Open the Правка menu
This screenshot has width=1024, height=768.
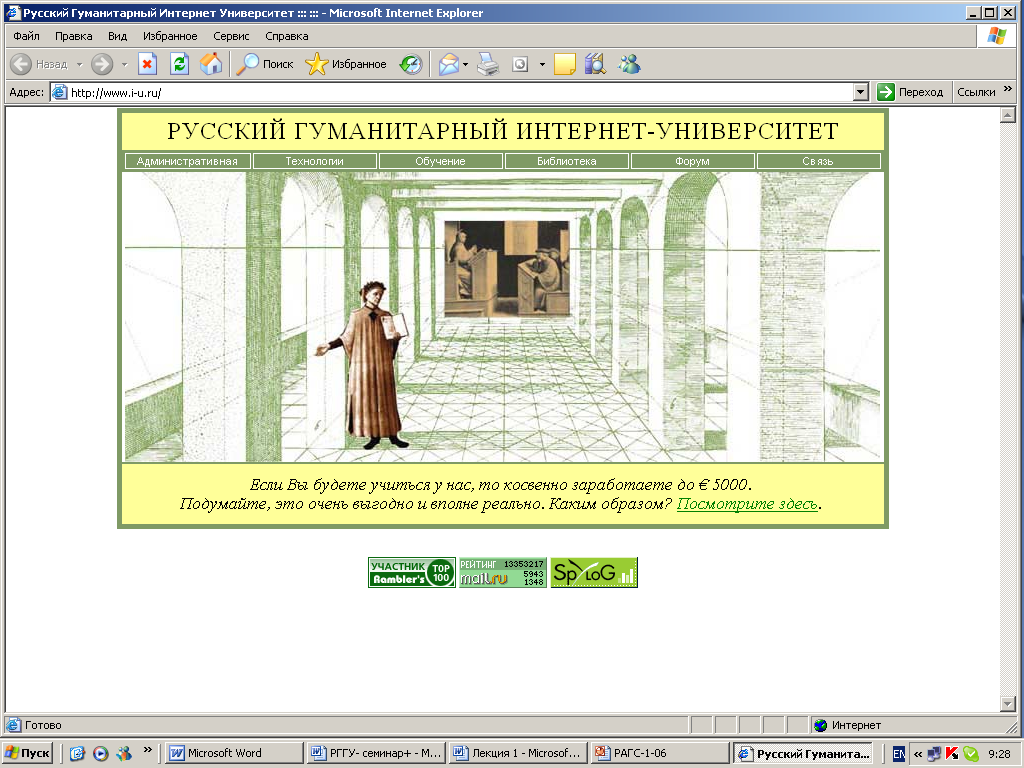[x=73, y=36]
